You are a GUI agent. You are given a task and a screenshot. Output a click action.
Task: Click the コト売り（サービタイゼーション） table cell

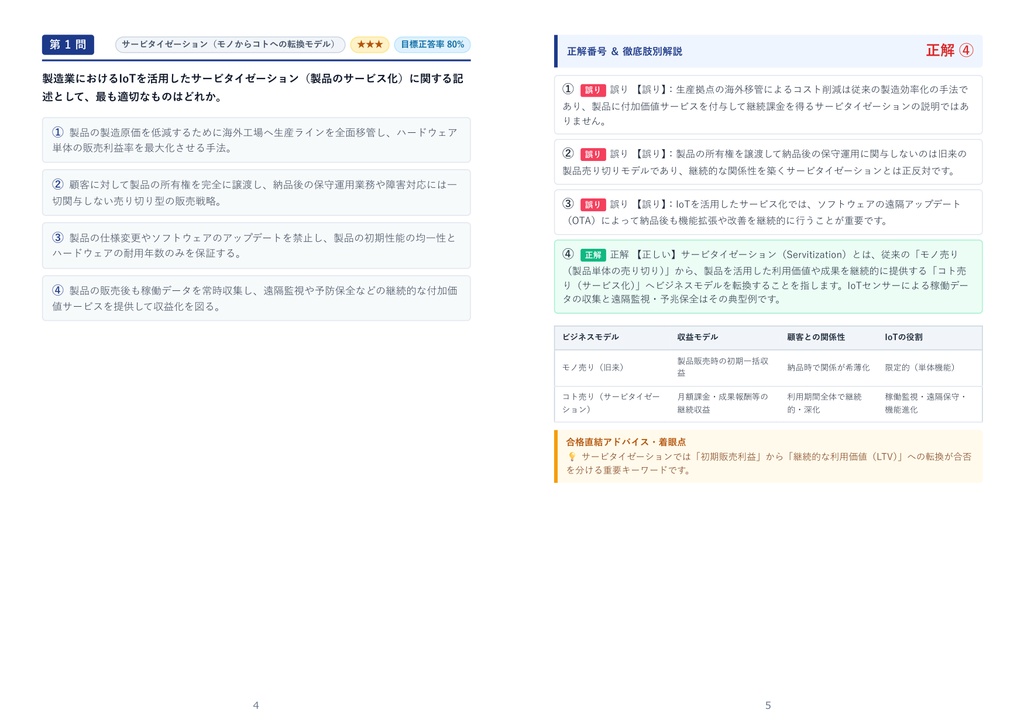pos(611,403)
